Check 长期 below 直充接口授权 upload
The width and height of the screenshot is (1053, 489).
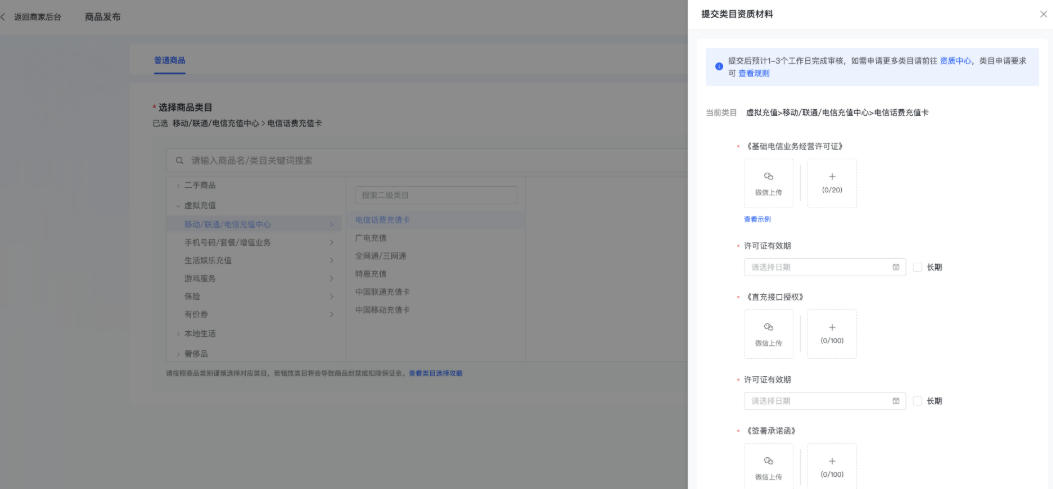tap(918, 401)
